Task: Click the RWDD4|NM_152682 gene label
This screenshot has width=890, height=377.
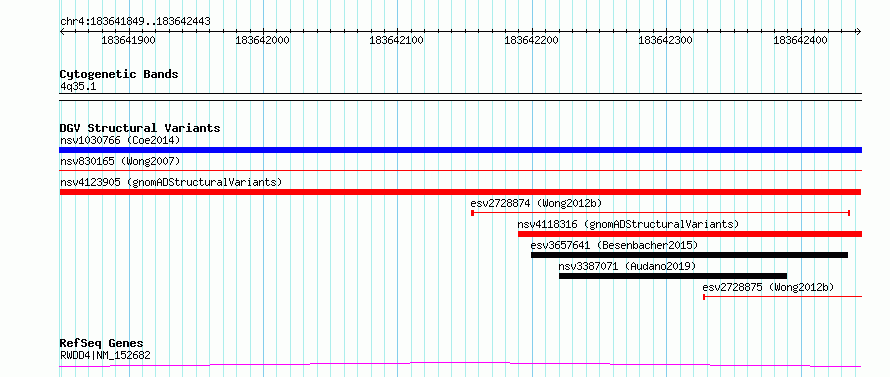Action: 105,356
